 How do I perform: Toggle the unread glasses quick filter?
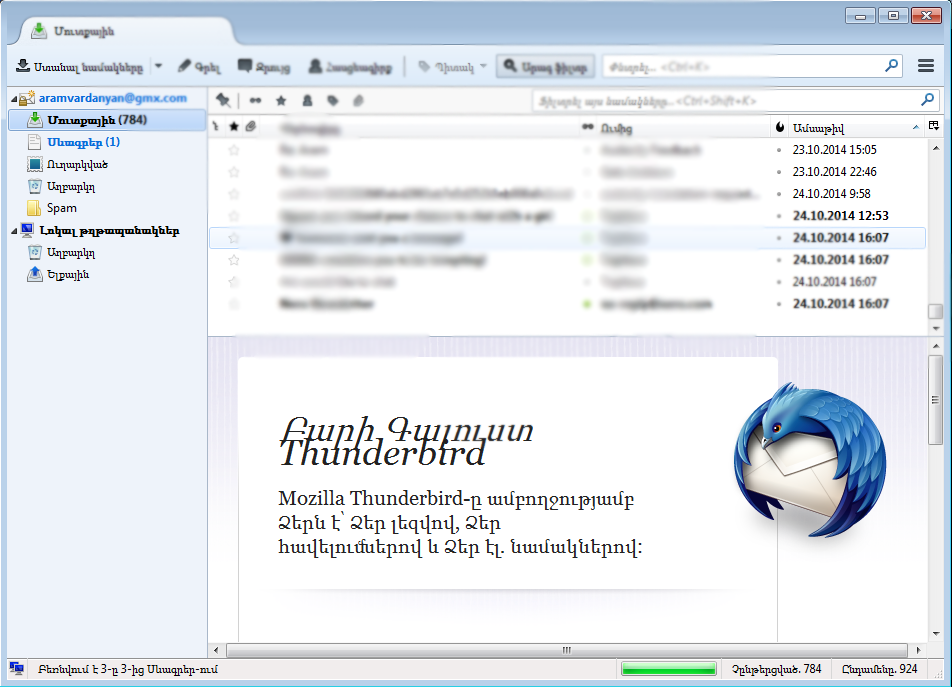pyautogui.click(x=255, y=101)
